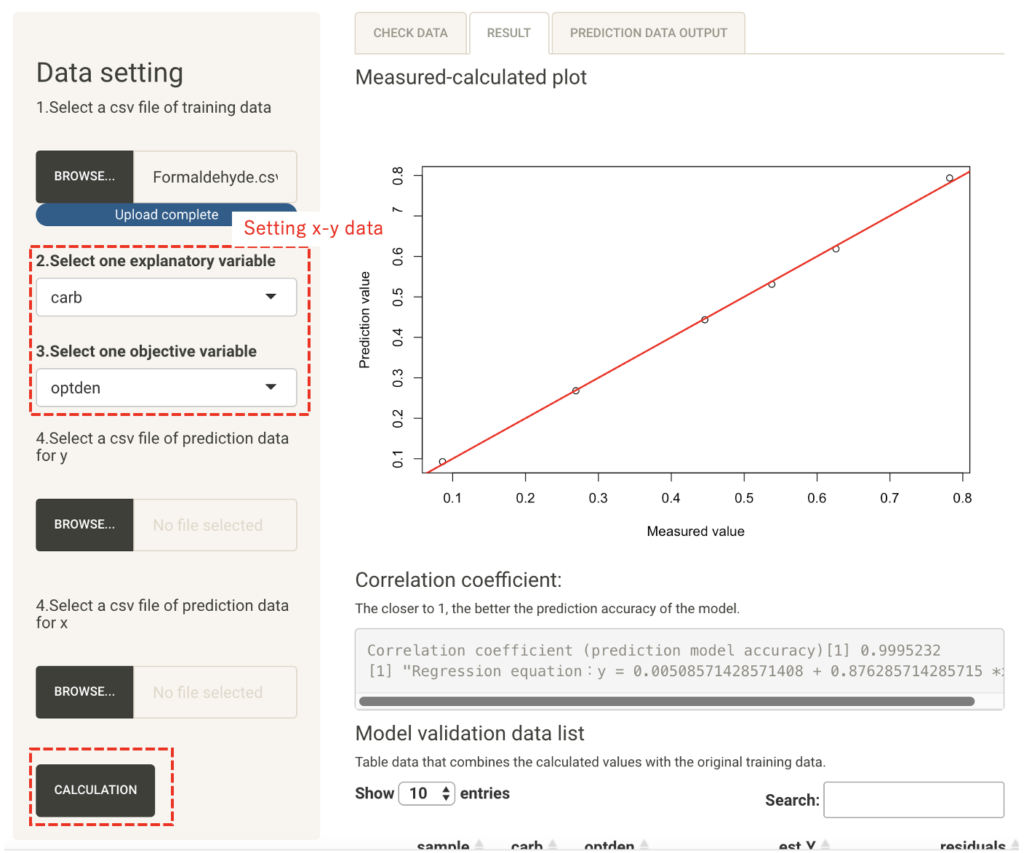
Task: Open the Show entries count selector
Action: pyautogui.click(x=427, y=794)
